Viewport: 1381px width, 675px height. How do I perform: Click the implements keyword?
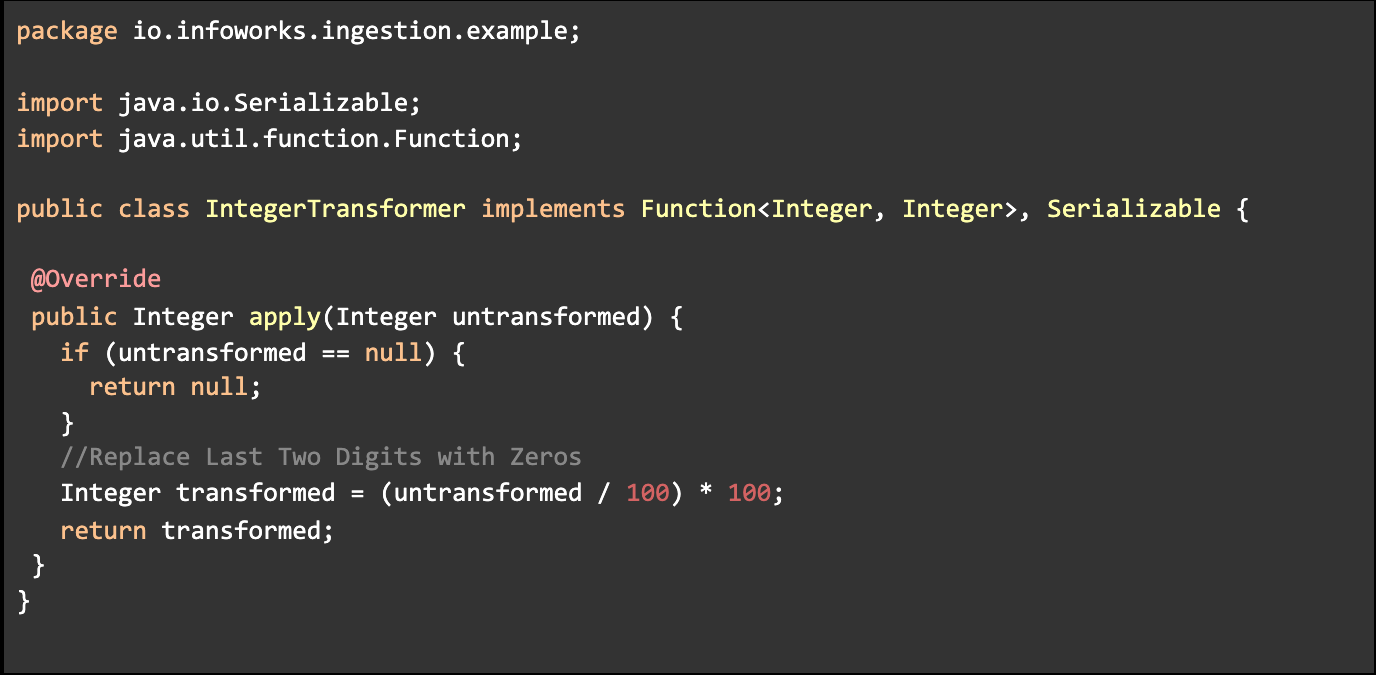point(553,209)
